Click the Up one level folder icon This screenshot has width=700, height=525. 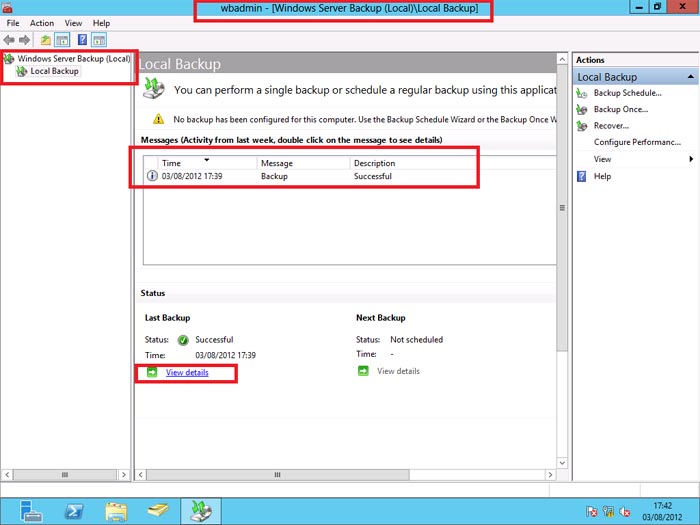(x=46, y=40)
